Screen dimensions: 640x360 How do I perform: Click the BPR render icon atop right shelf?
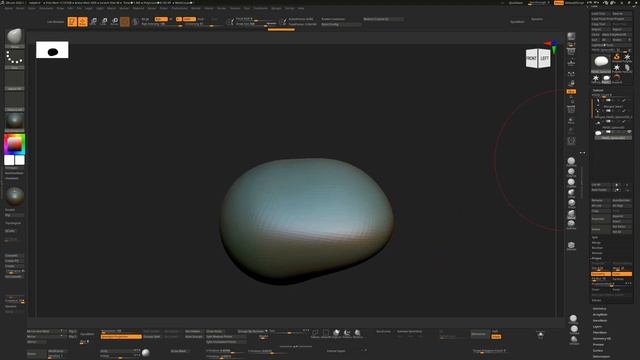(x=571, y=36)
